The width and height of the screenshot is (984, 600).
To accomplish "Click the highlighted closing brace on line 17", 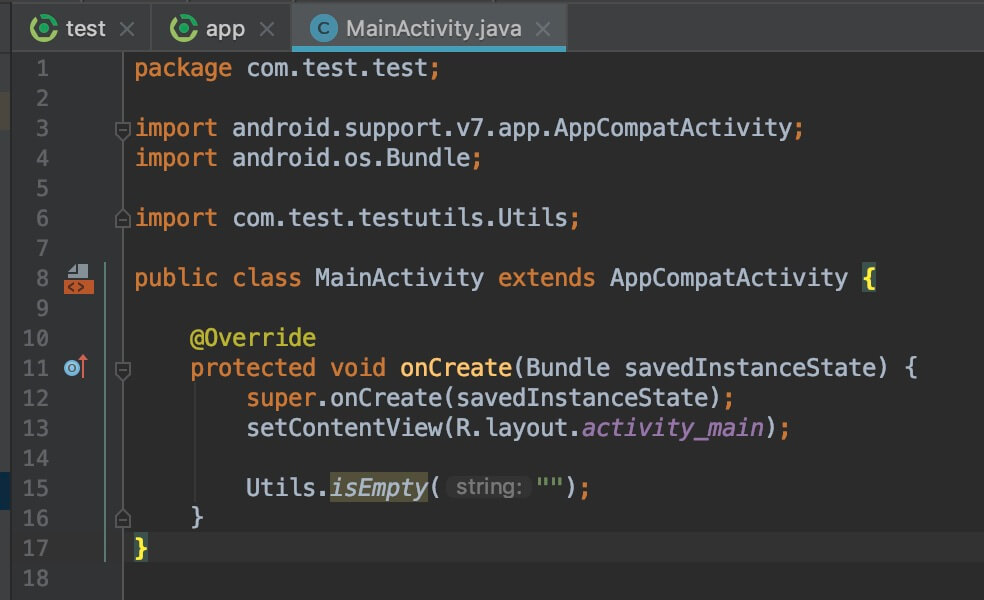I will 141,548.
